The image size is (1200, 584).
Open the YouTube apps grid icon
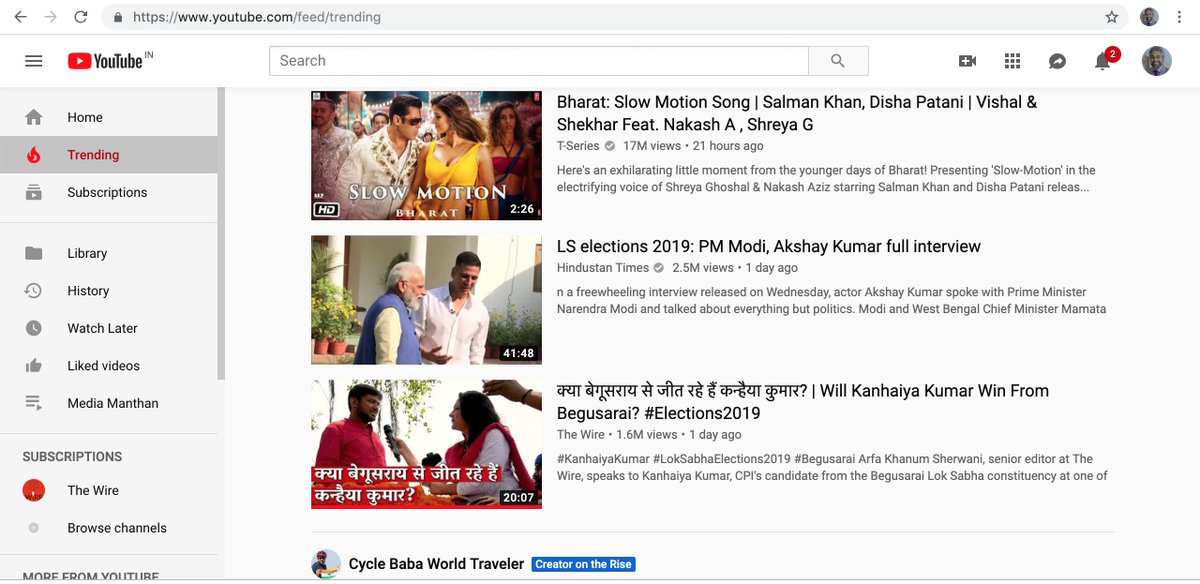pyautogui.click(x=1012, y=61)
